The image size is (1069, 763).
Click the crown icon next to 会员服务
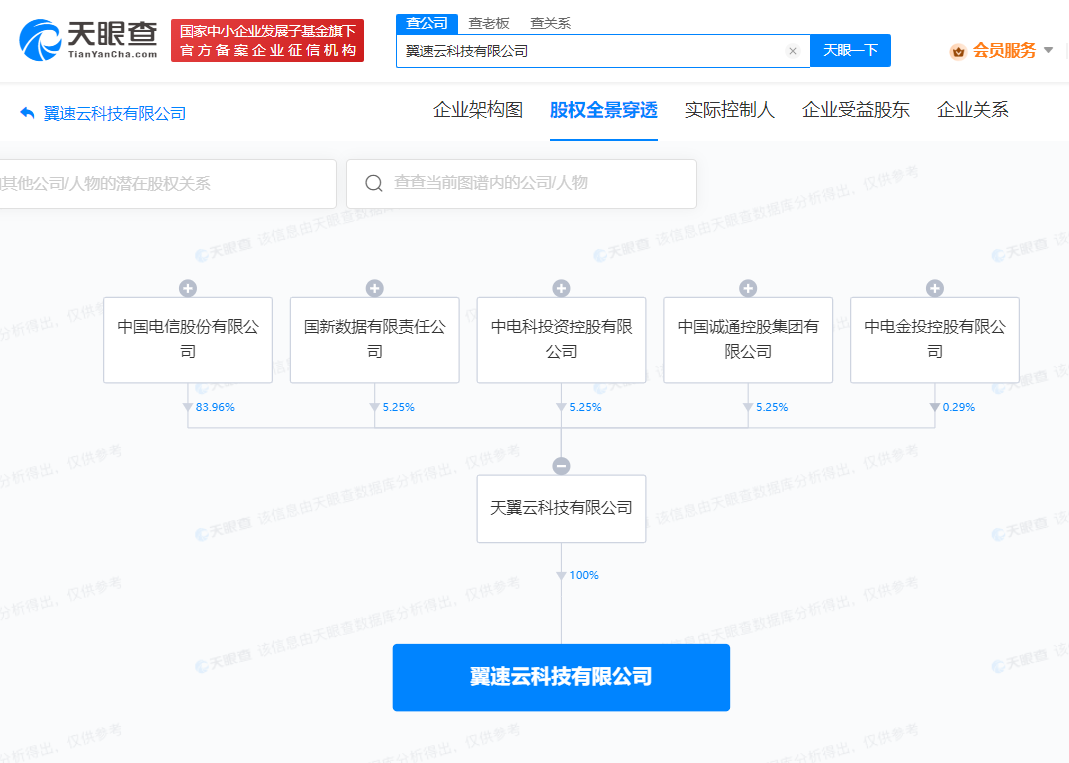[959, 51]
